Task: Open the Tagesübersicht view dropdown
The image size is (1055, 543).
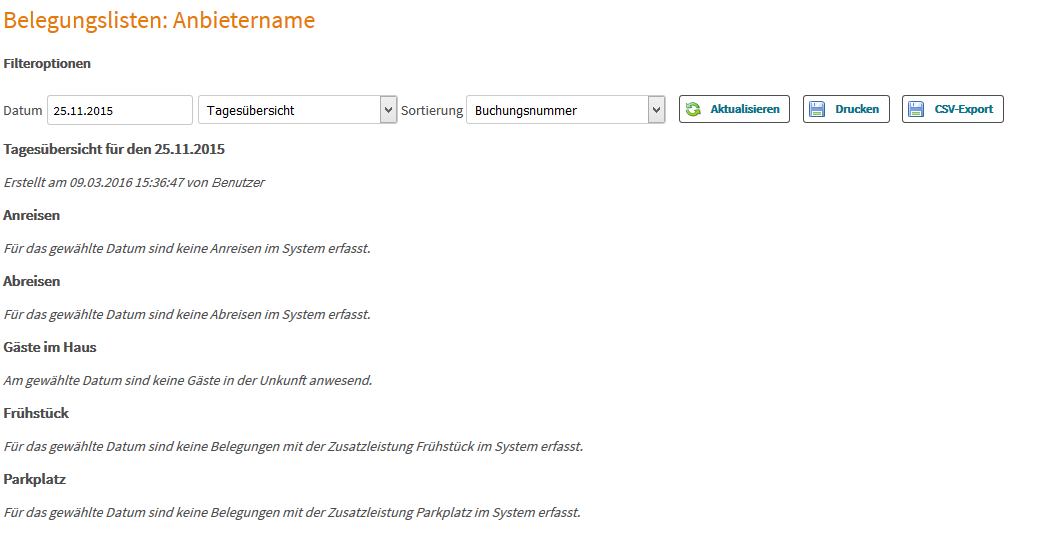Action: click(x=297, y=110)
